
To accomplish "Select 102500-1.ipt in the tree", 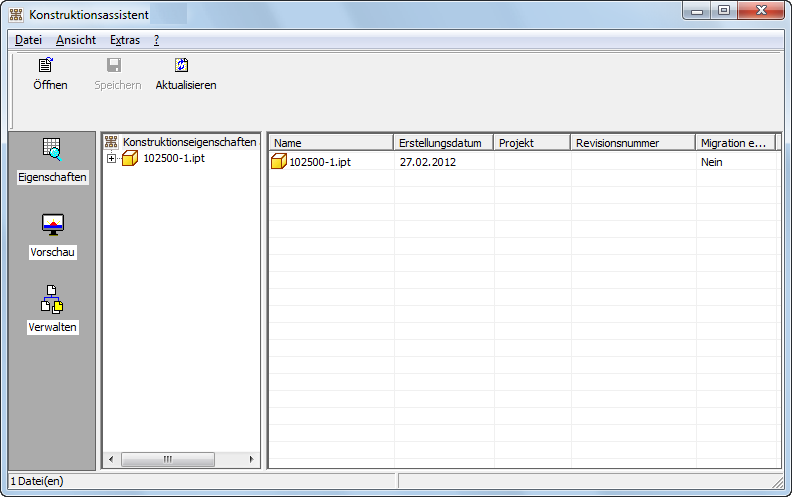I will click(x=174, y=158).
